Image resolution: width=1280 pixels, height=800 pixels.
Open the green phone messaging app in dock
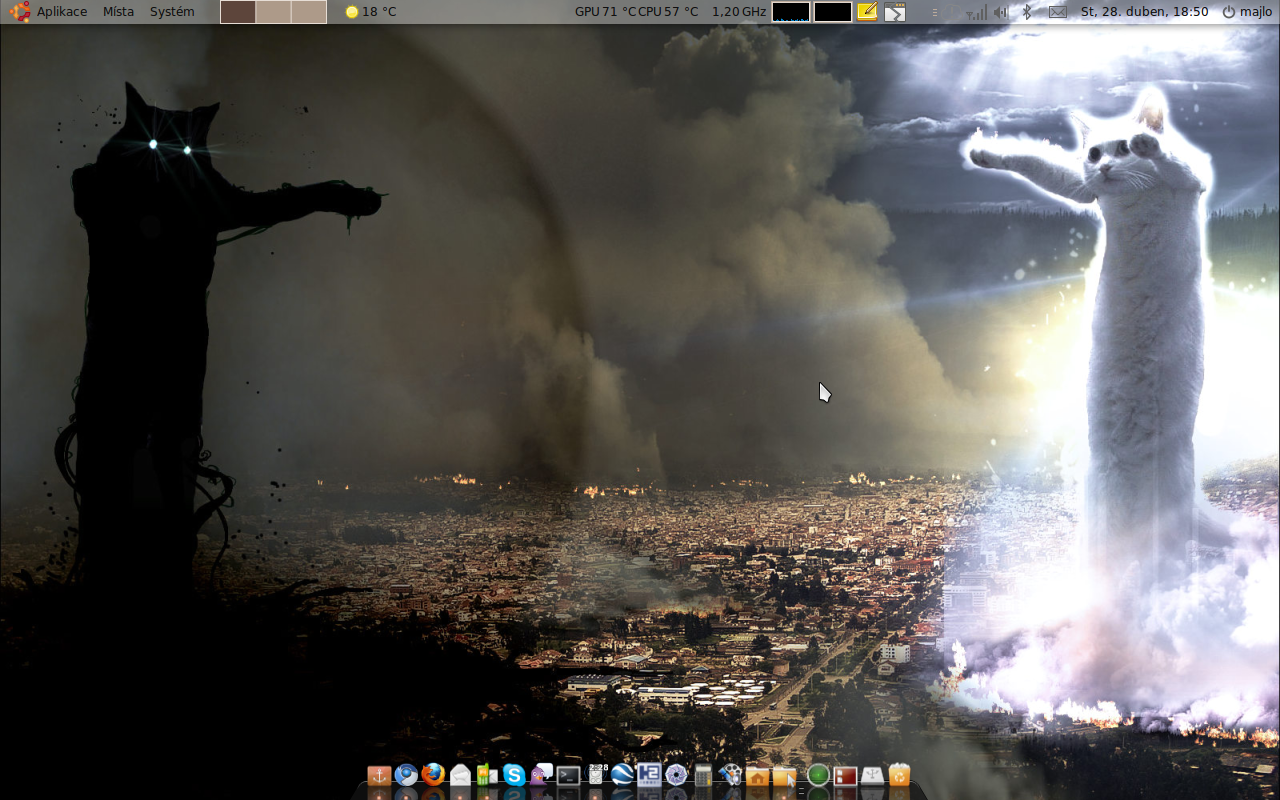[x=487, y=775]
